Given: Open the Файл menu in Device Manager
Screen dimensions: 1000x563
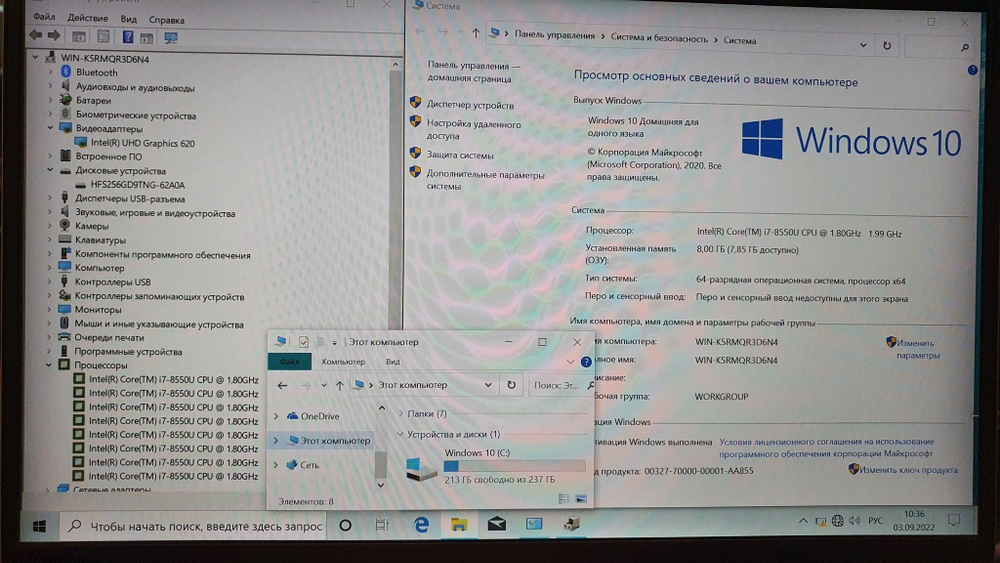Looking at the screenshot, I should pos(43,17).
